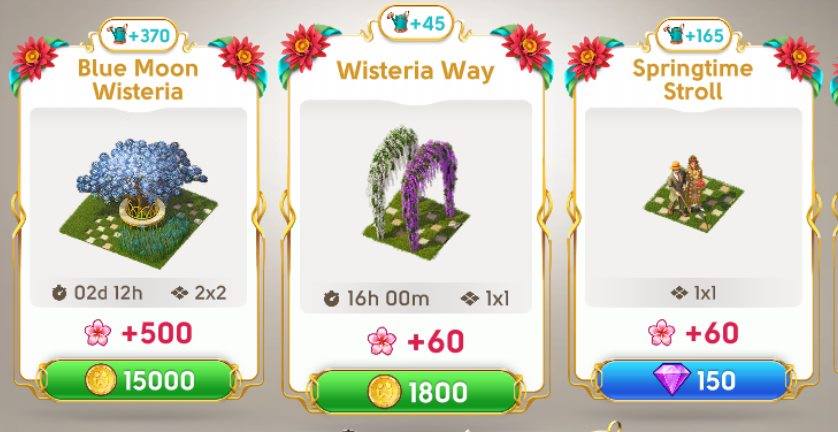Click the size icon next to 2x2
This screenshot has height=432, width=838.
click(180, 292)
